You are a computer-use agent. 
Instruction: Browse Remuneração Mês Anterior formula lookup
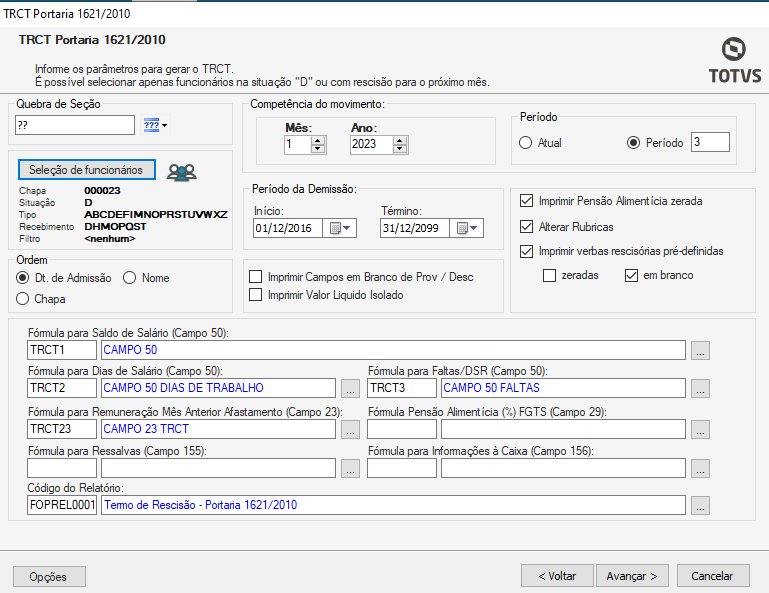click(350, 430)
